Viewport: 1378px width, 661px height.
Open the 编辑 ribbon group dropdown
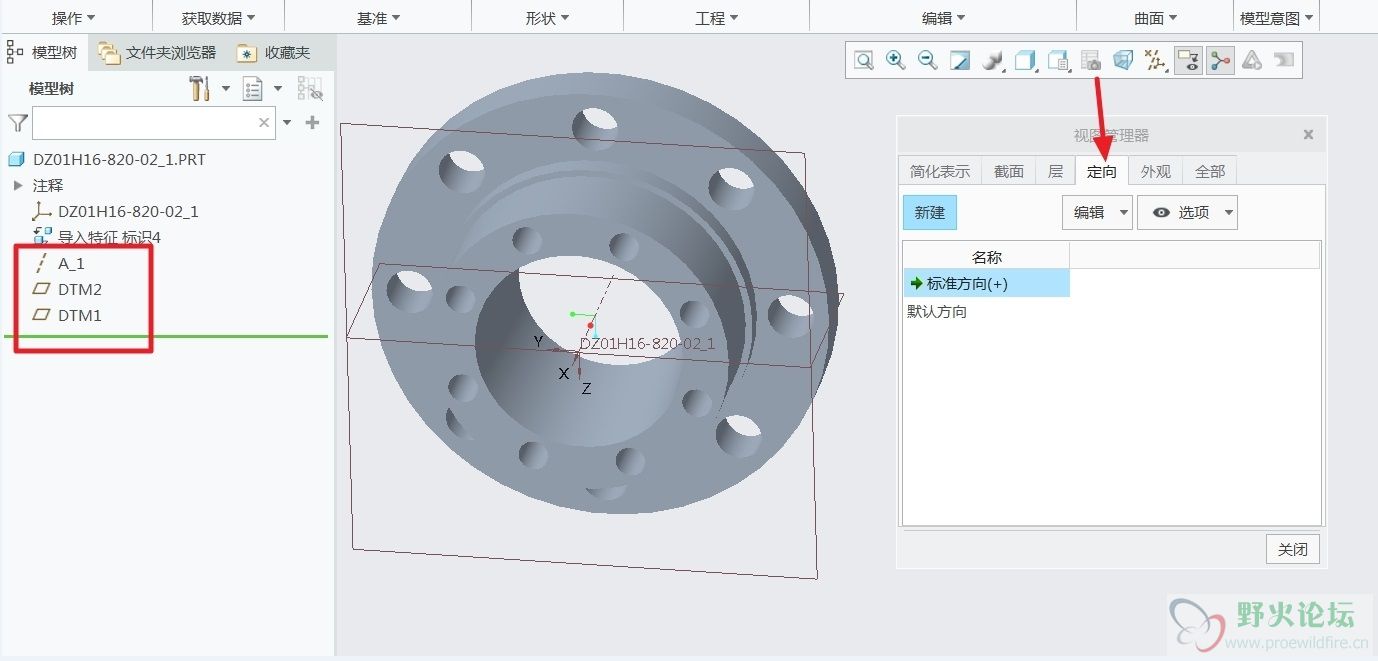pos(943,18)
